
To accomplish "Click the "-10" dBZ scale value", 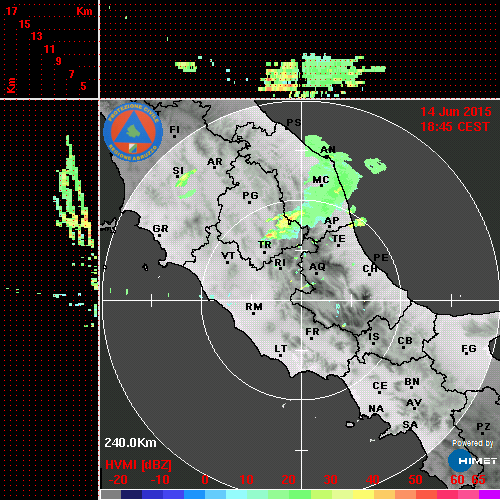I will pyautogui.click(x=160, y=480).
